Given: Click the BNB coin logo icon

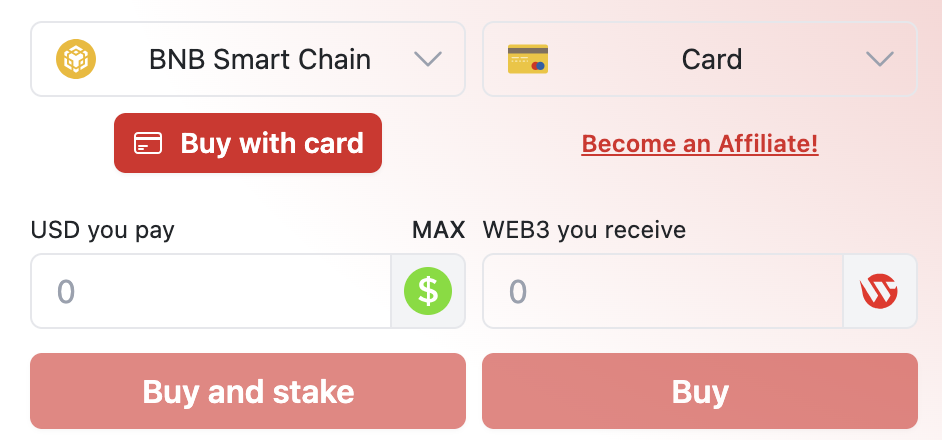Looking at the screenshot, I should click(74, 59).
